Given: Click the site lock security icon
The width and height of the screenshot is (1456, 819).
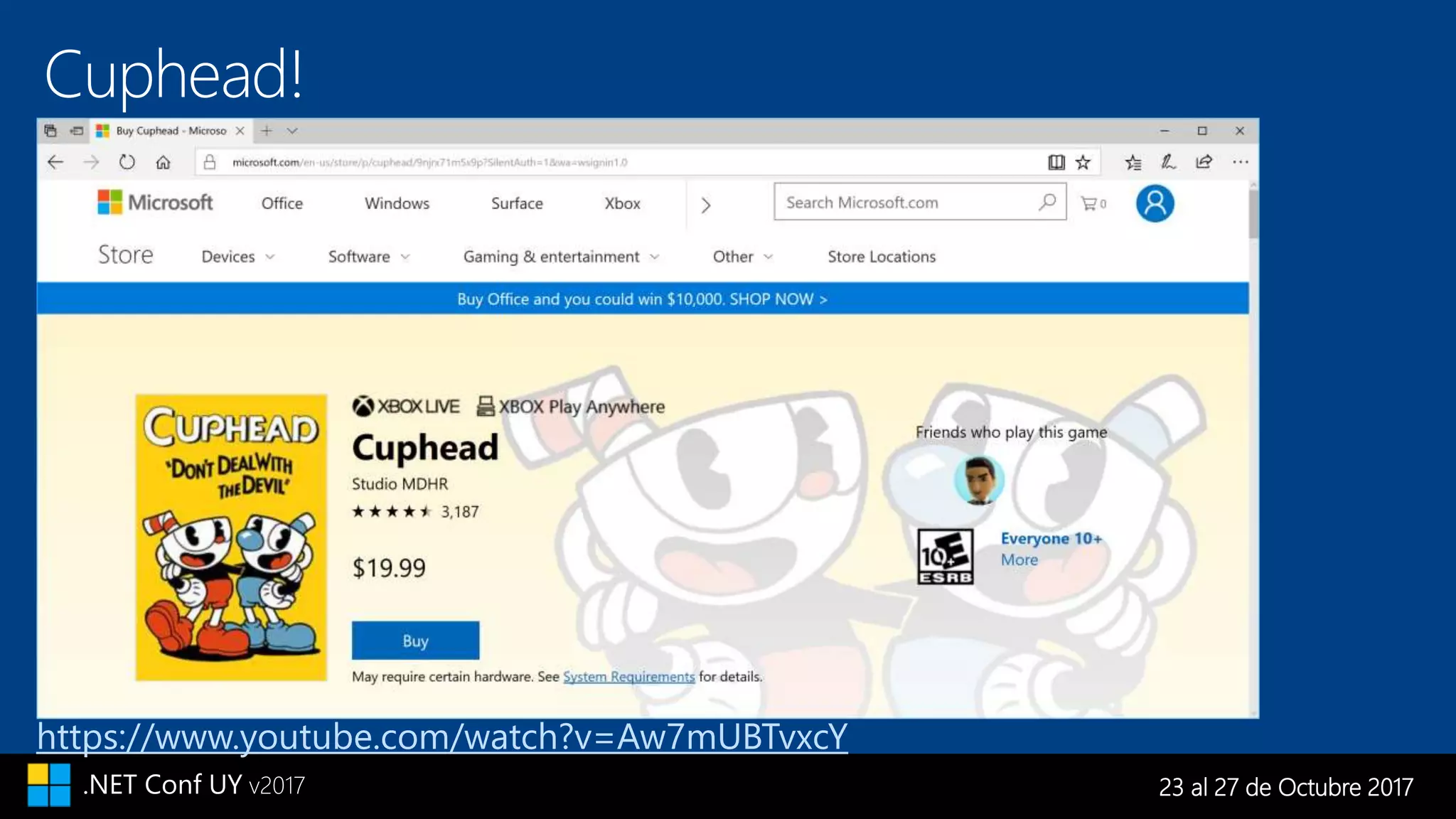Looking at the screenshot, I should [x=210, y=162].
